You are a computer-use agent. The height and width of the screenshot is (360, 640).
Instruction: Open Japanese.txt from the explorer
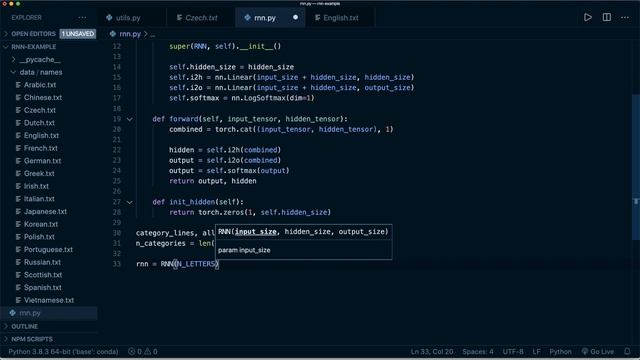point(45,211)
